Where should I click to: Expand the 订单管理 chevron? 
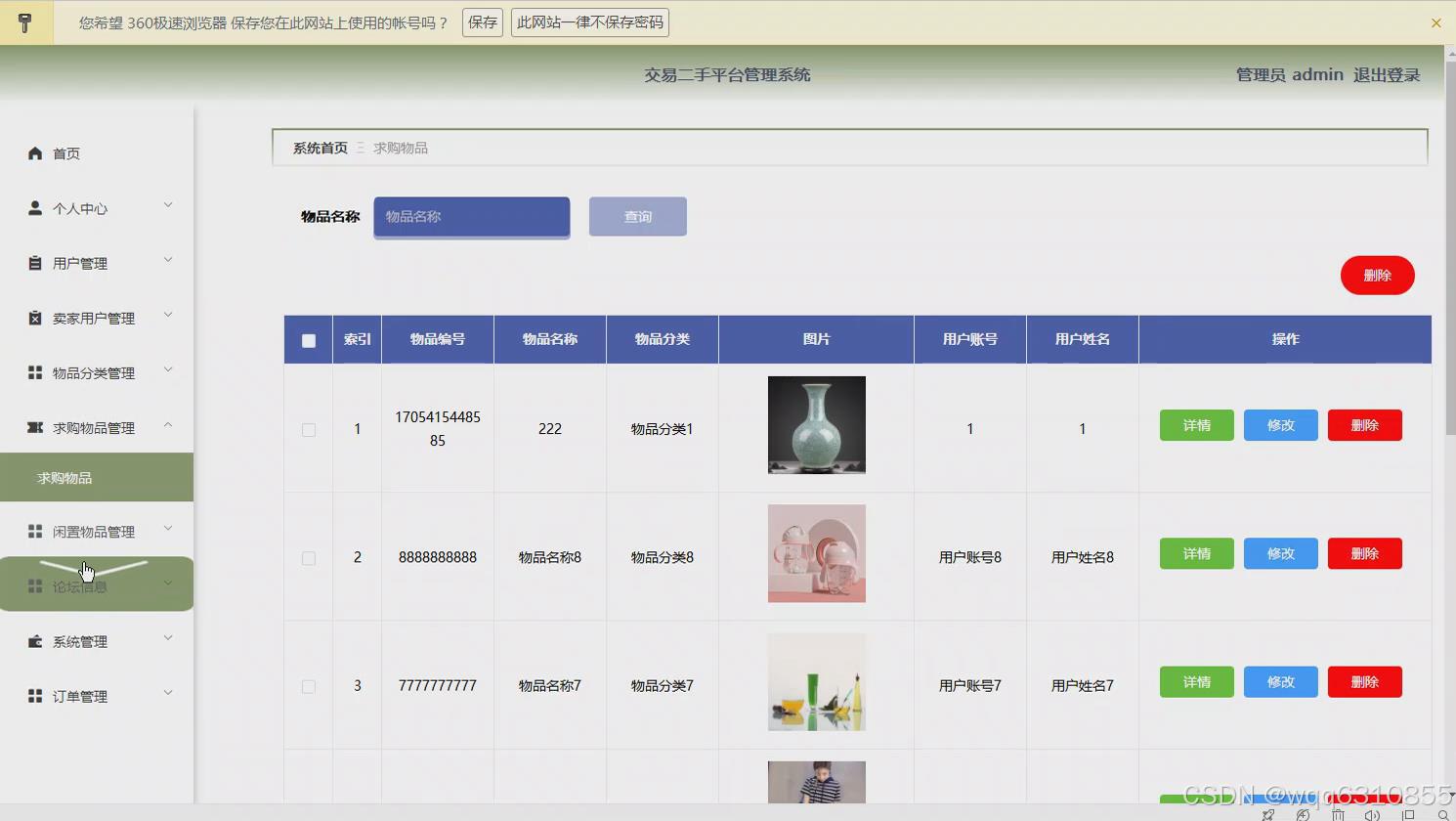[x=168, y=693]
